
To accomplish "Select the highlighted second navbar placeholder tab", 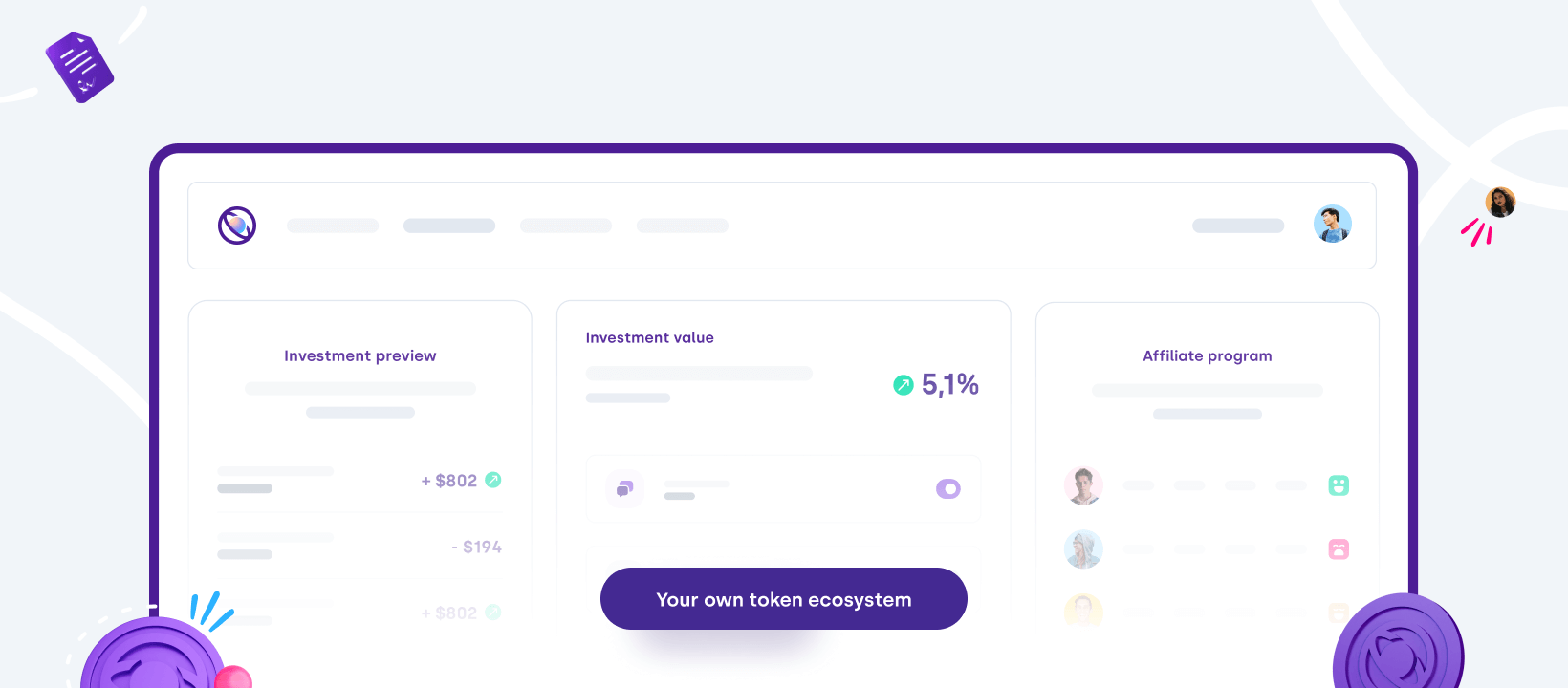I will (449, 226).
